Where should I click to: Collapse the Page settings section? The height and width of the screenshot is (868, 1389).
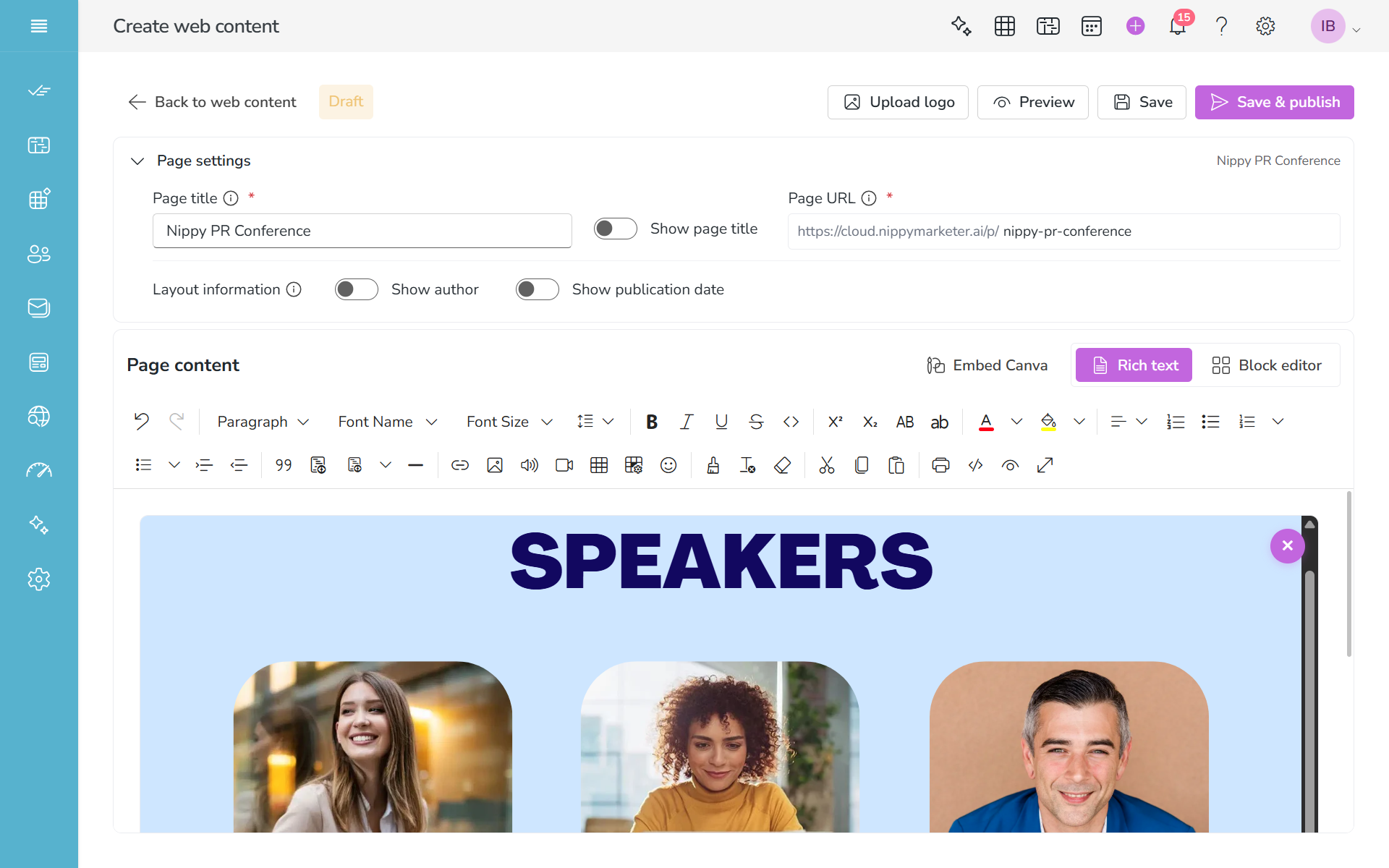click(137, 161)
